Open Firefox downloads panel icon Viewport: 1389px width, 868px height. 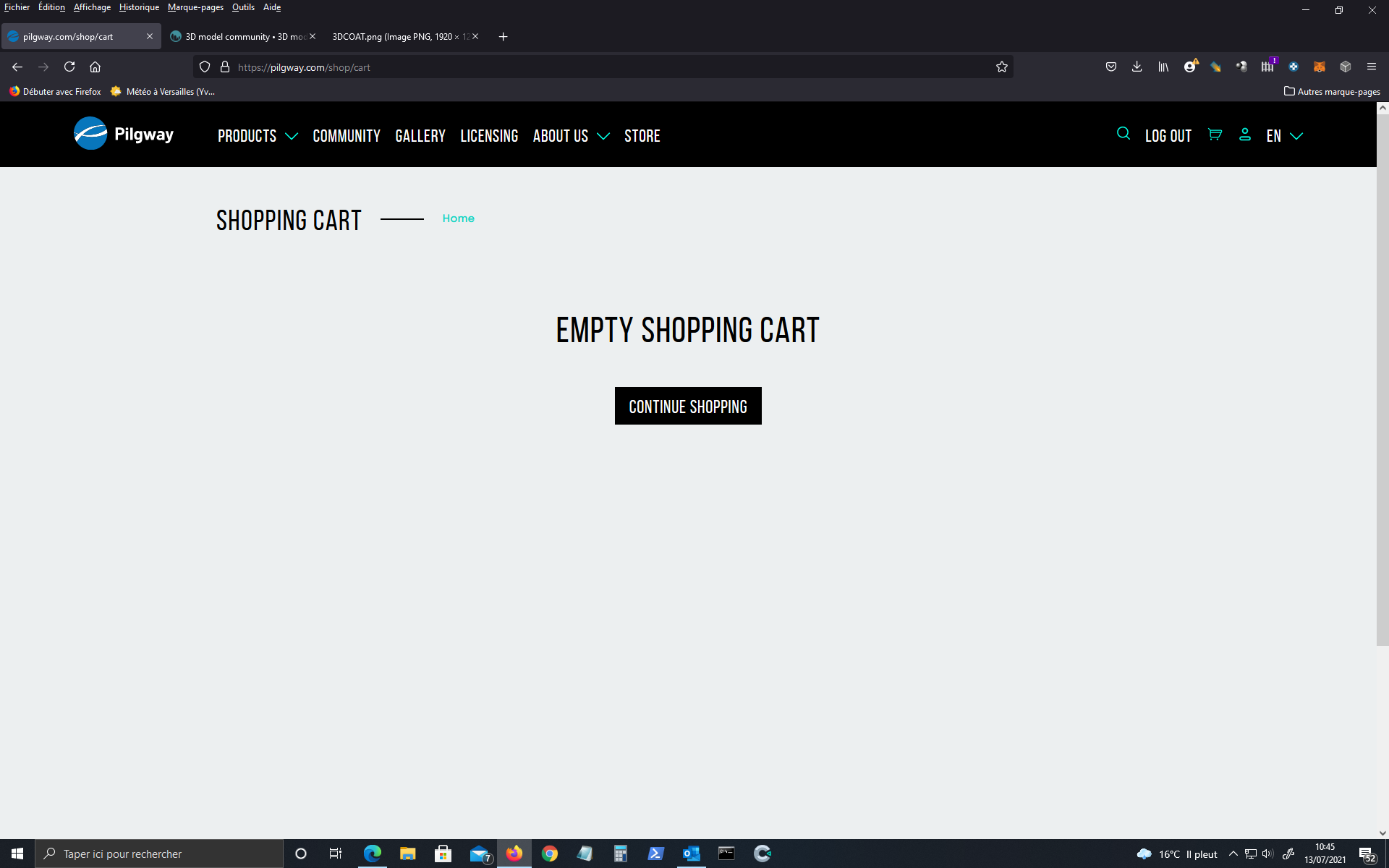1137,67
